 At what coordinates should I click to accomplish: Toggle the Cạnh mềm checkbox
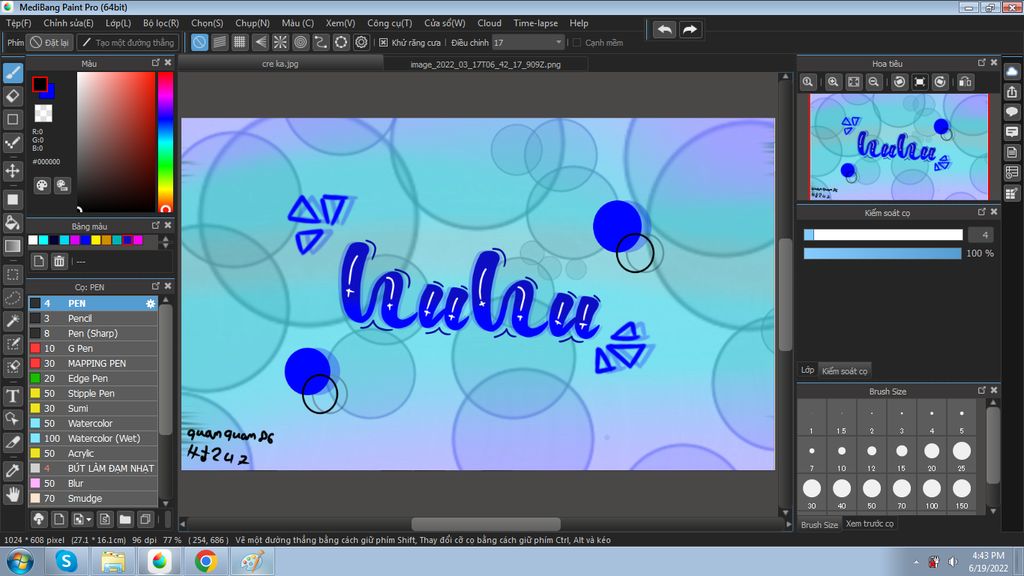click(x=577, y=42)
